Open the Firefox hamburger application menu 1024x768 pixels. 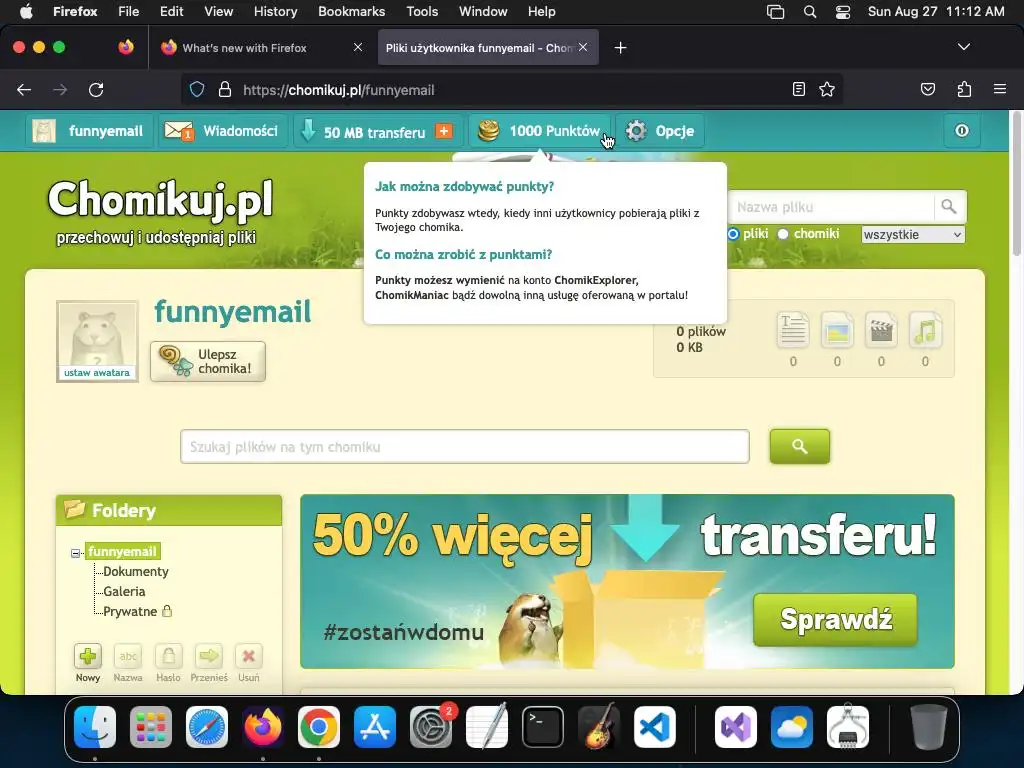click(999, 89)
